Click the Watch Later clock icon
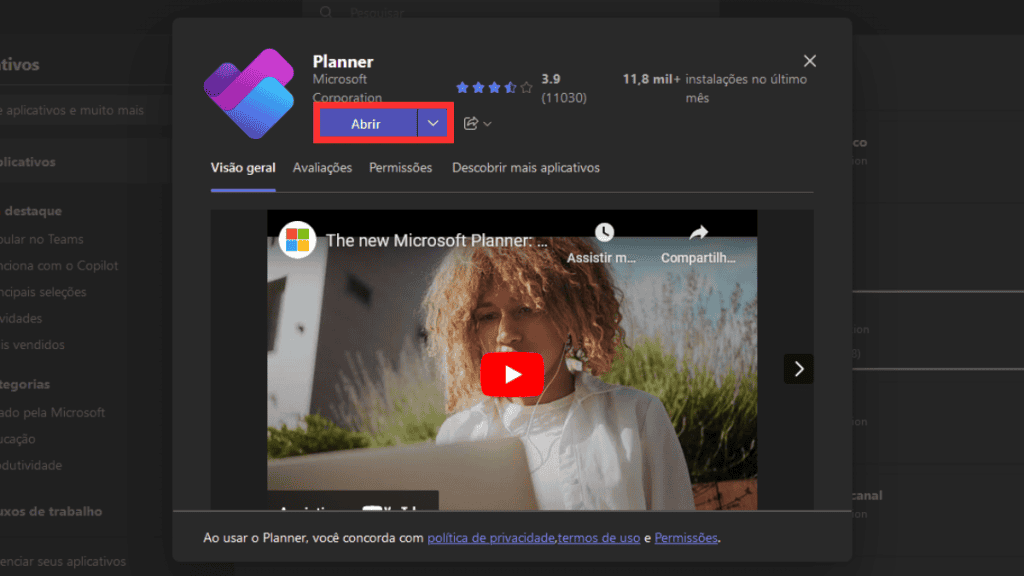1024x576 pixels. [x=606, y=232]
